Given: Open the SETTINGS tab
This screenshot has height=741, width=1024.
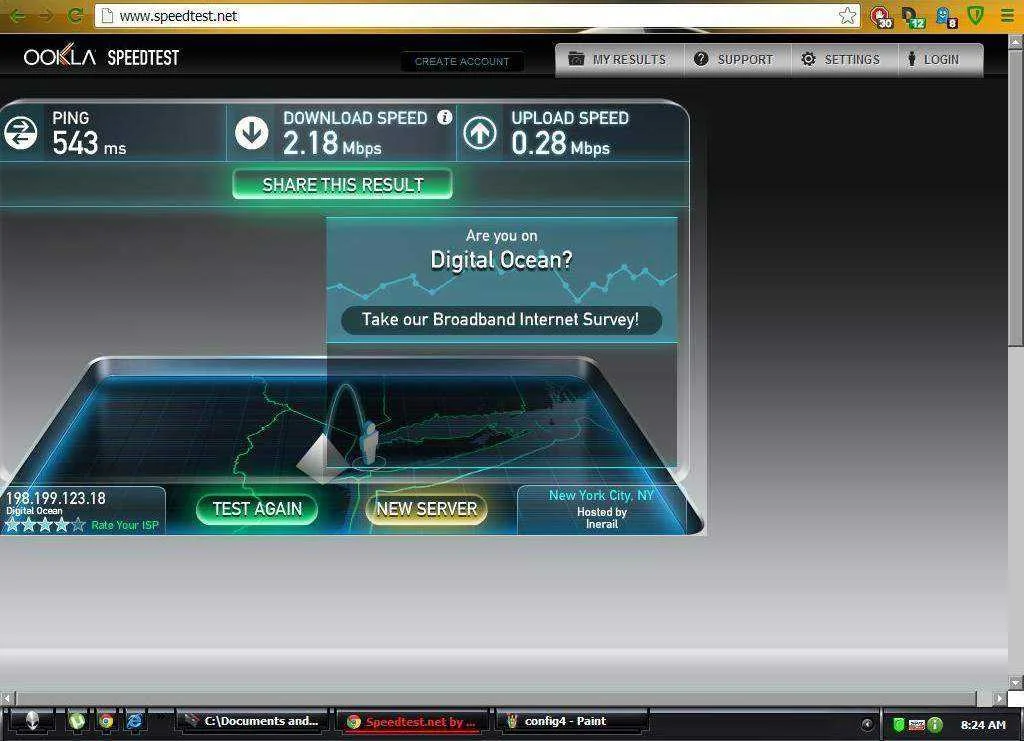Looking at the screenshot, I should tap(844, 59).
